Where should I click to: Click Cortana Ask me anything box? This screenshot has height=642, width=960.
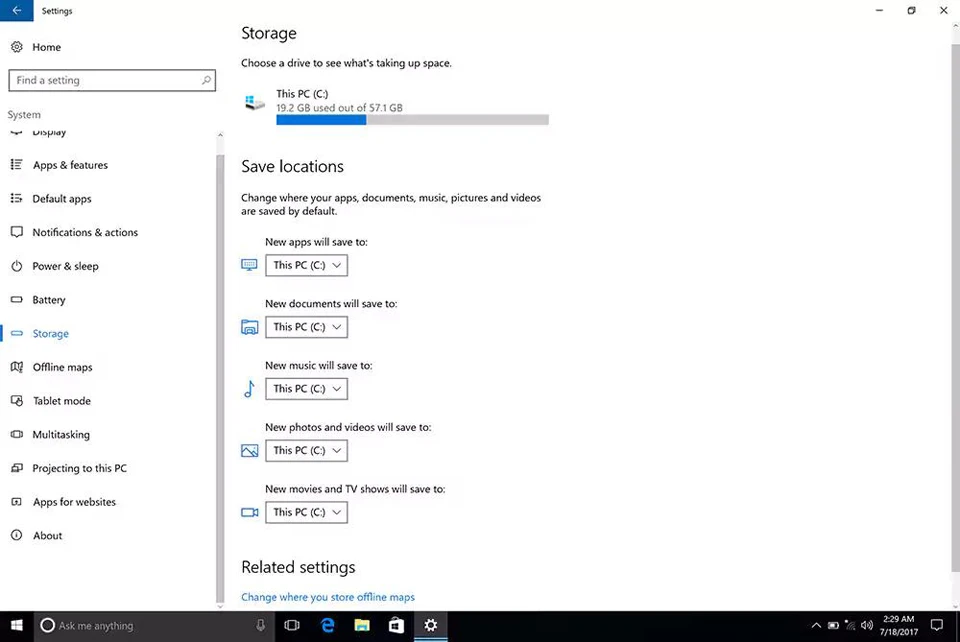pos(154,625)
